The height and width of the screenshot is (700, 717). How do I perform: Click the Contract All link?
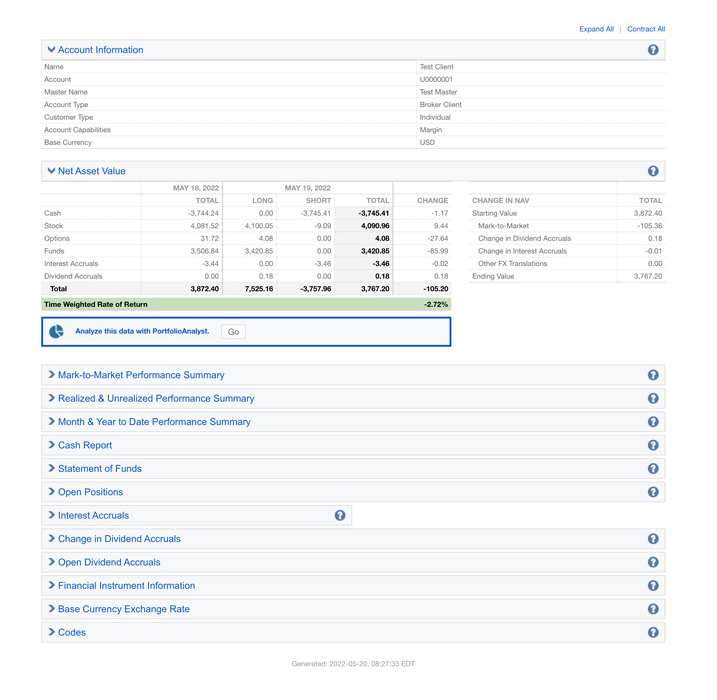[646, 29]
